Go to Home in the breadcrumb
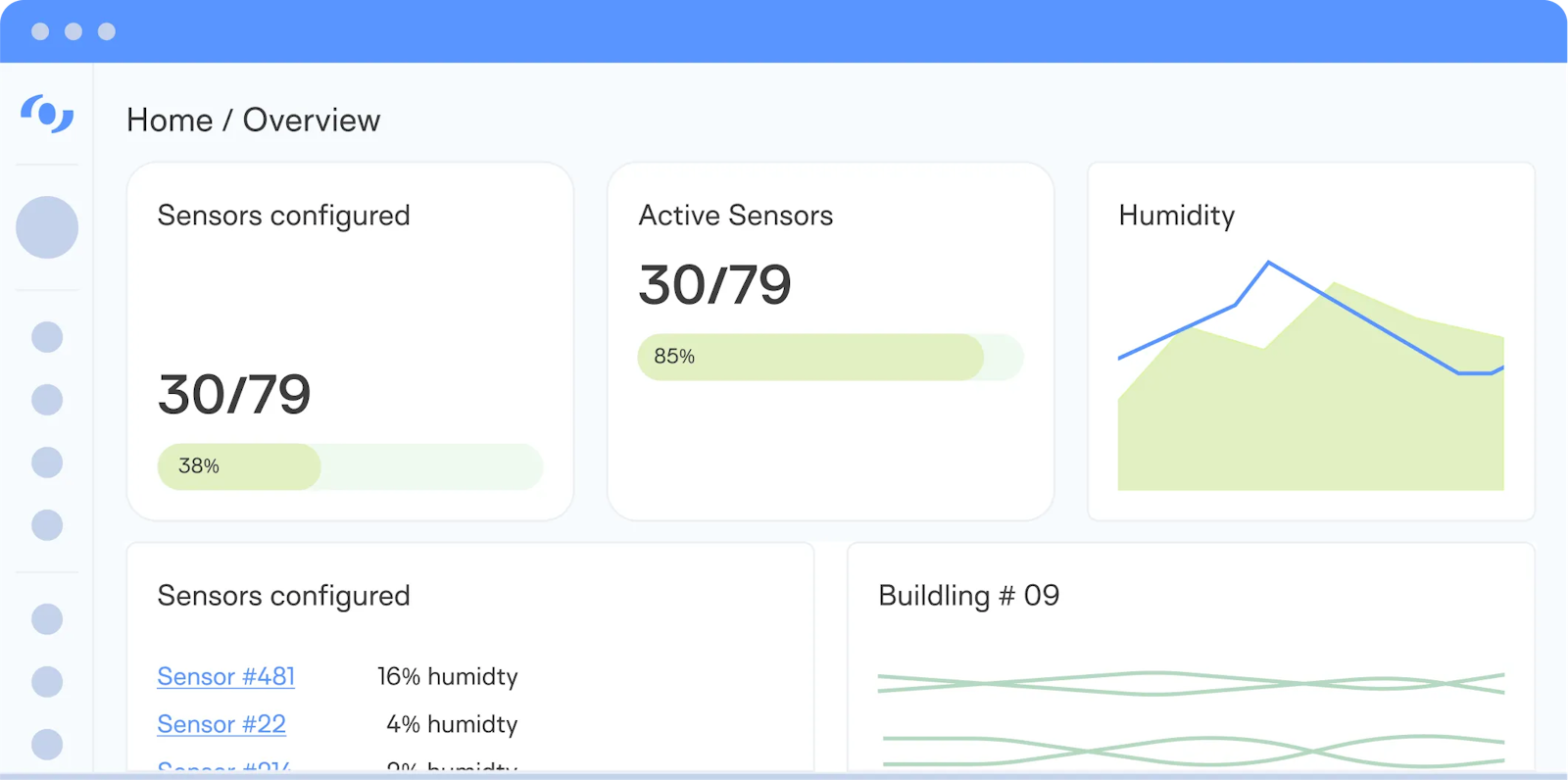Image resolution: width=1568 pixels, height=780 pixels. coord(170,121)
